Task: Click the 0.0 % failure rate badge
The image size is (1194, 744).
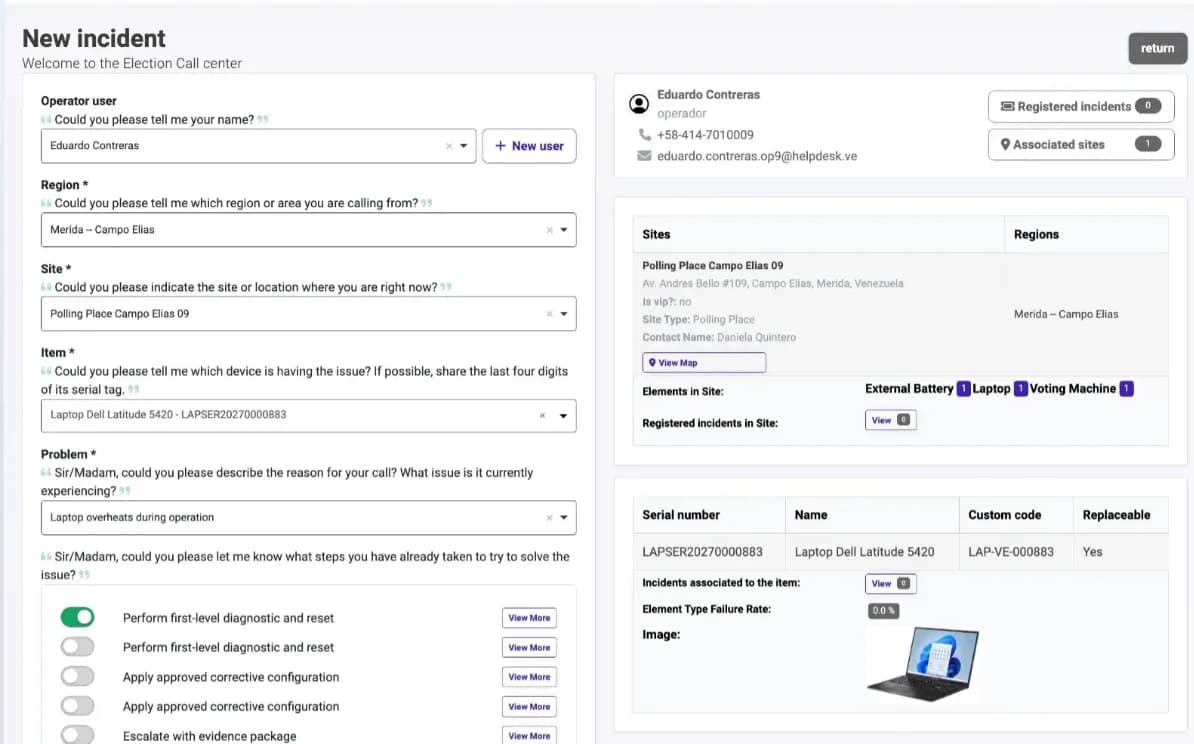Action: (x=883, y=611)
